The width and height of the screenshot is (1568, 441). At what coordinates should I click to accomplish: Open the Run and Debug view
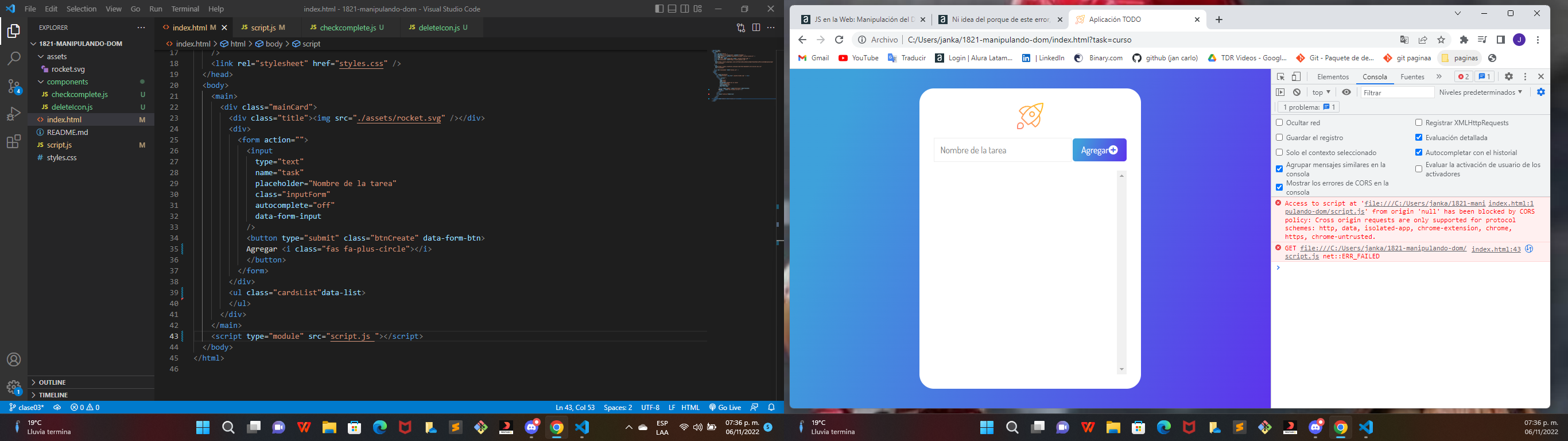coord(13,114)
